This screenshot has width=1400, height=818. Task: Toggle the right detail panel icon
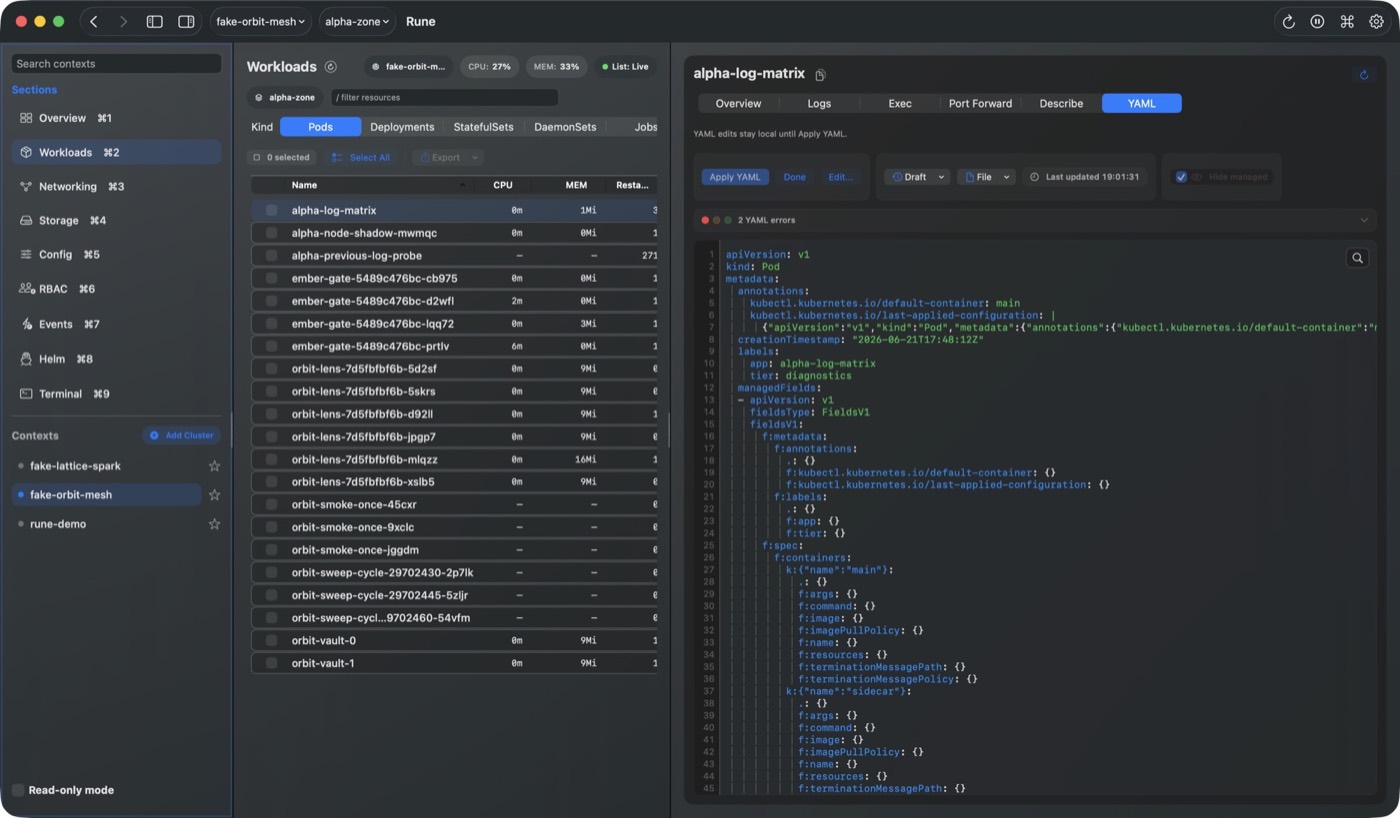click(x=186, y=21)
